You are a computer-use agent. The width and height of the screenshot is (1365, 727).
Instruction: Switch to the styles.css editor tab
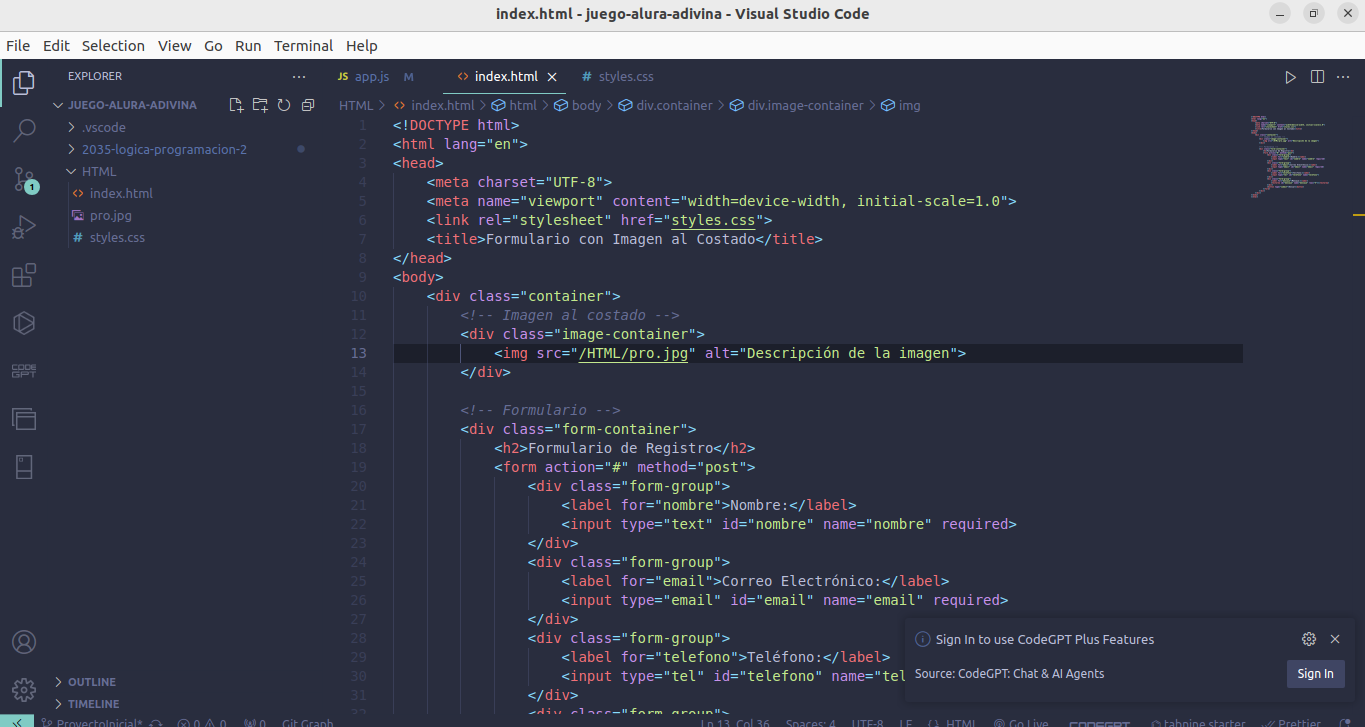click(626, 77)
